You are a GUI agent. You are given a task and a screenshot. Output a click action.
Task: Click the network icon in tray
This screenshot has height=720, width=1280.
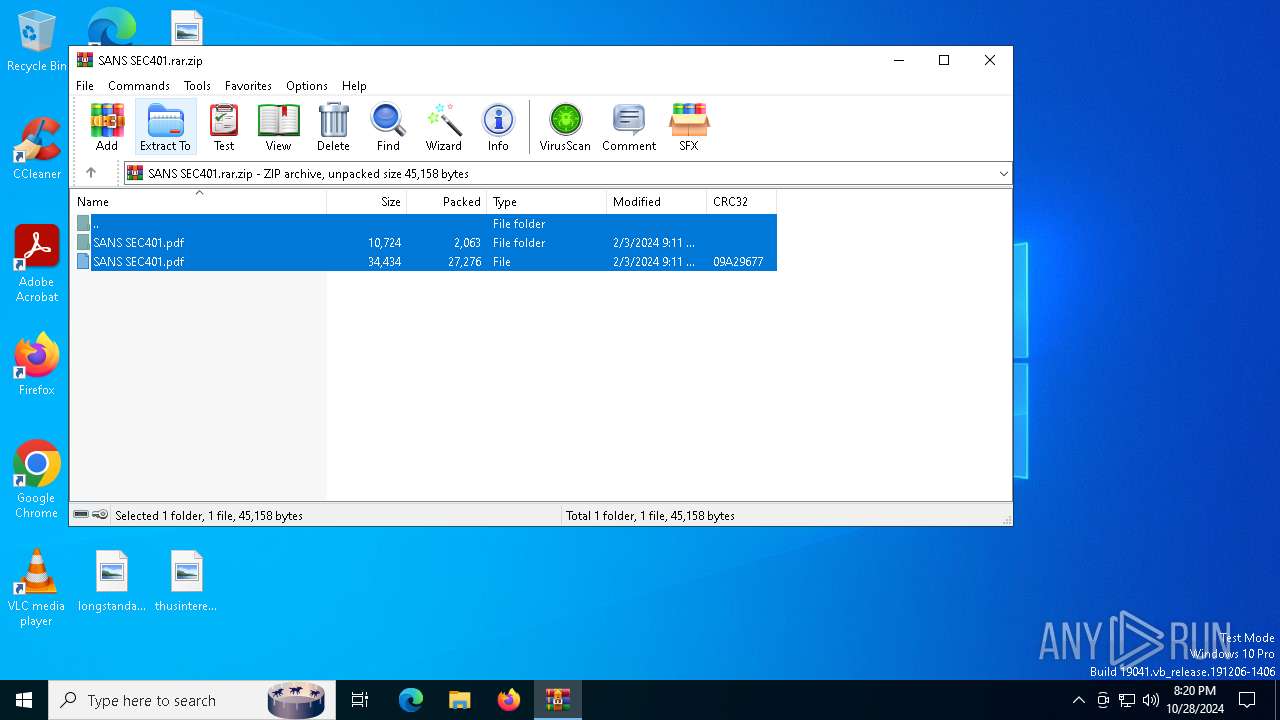click(1127, 700)
